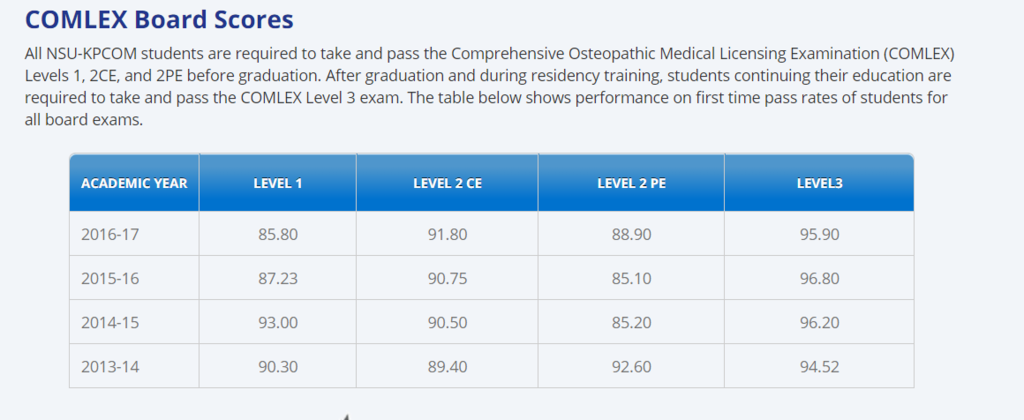Click the 2014-15 academic year cell
Image resolution: width=1024 pixels, height=420 pixels.
tap(109, 323)
